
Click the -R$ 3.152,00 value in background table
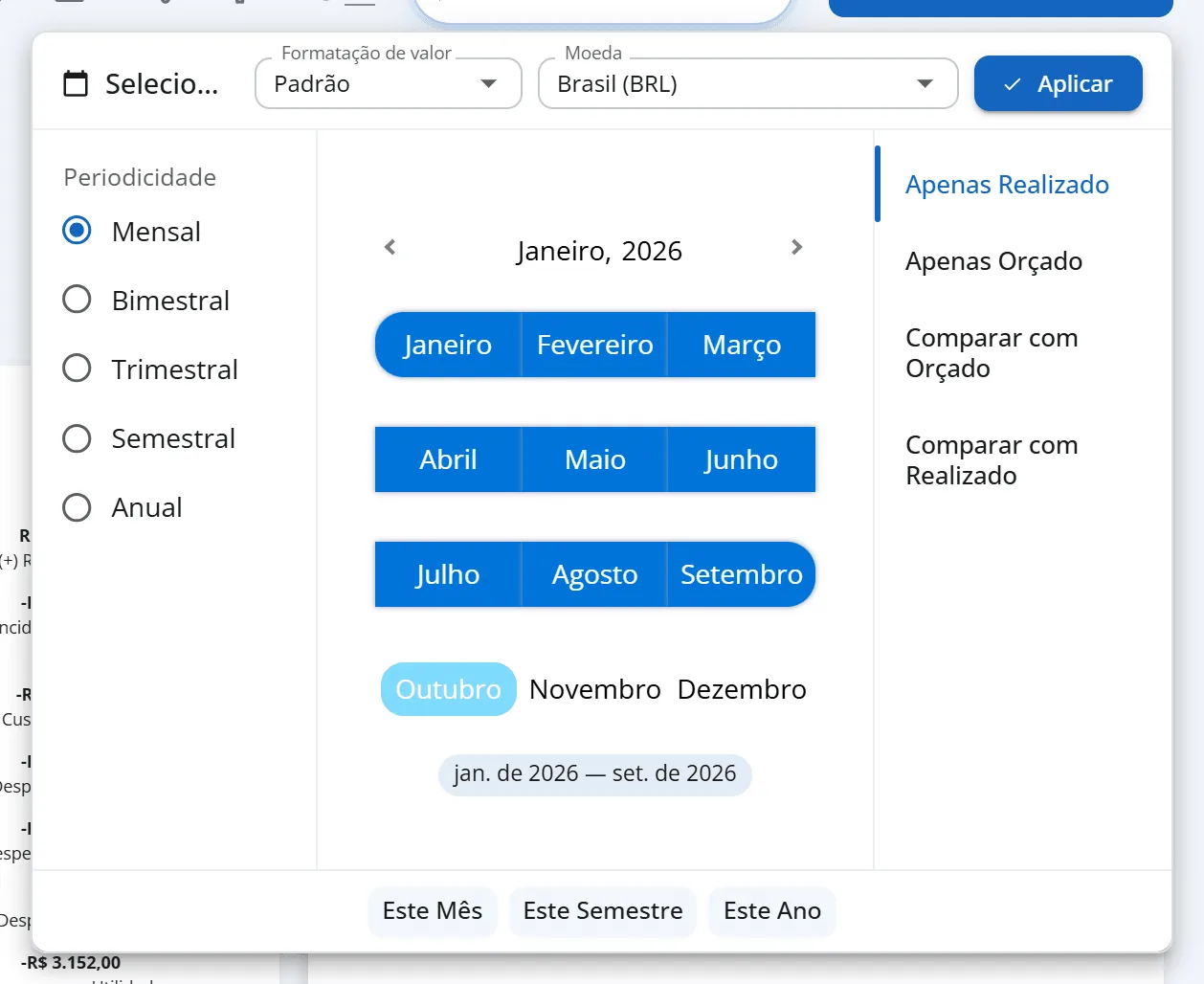click(71, 963)
